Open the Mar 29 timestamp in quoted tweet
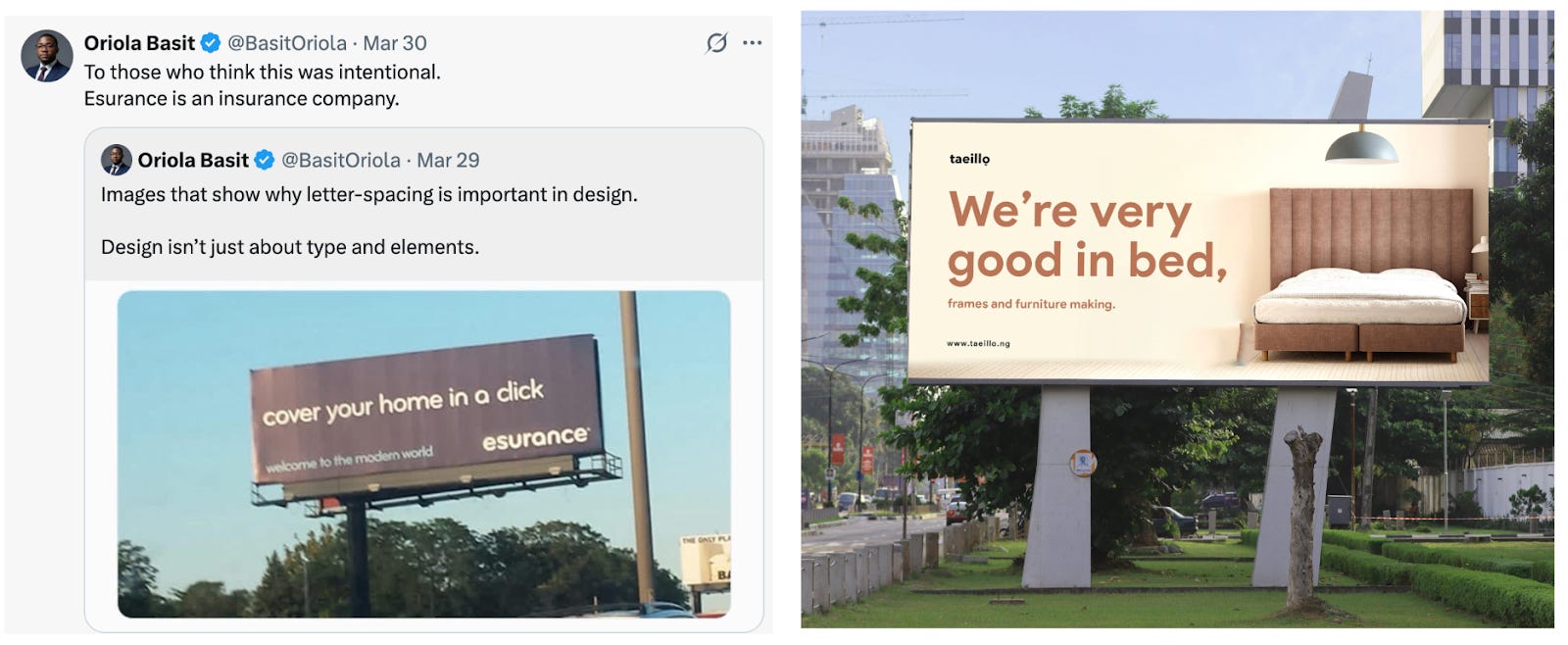Viewport: 1568px width, 645px height. pyautogui.click(x=448, y=160)
